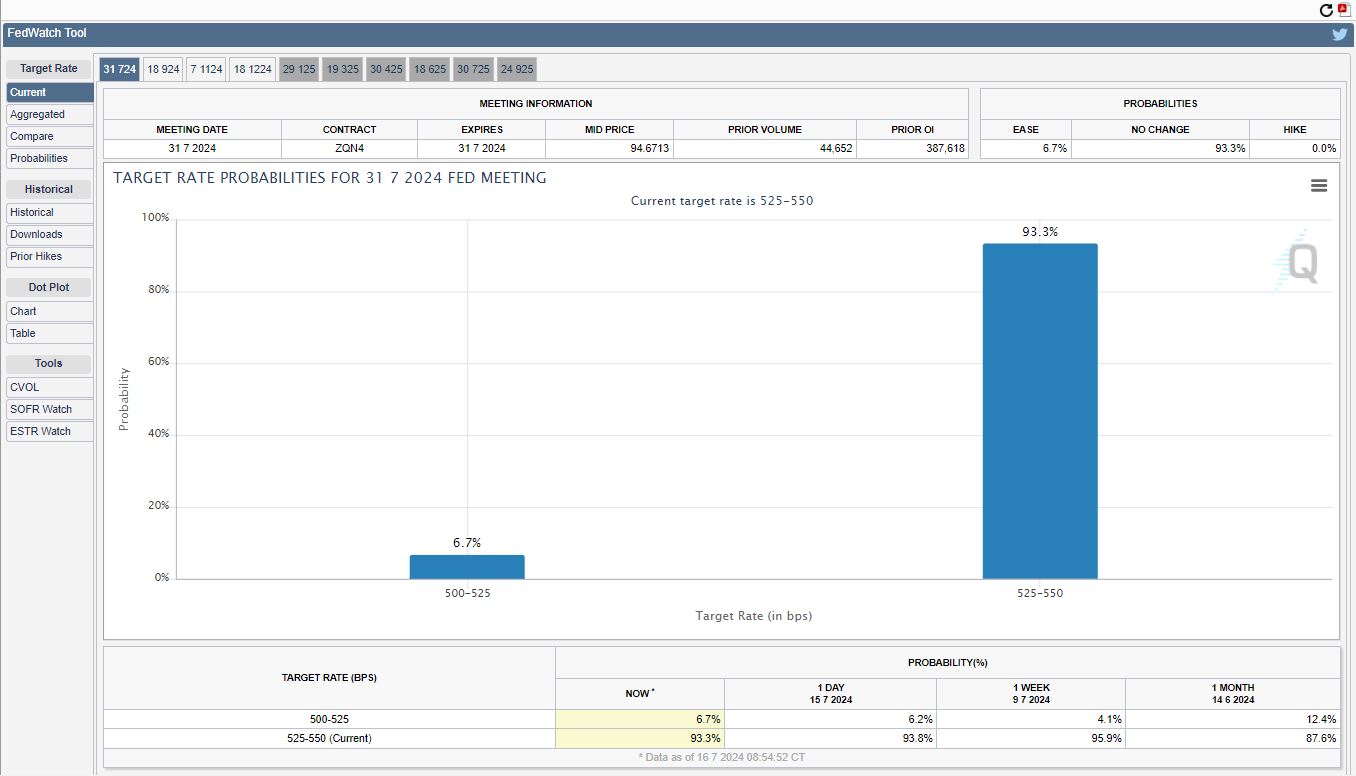Open the CVOL tool
Image resolution: width=1356 pixels, height=776 pixels.
[25, 388]
